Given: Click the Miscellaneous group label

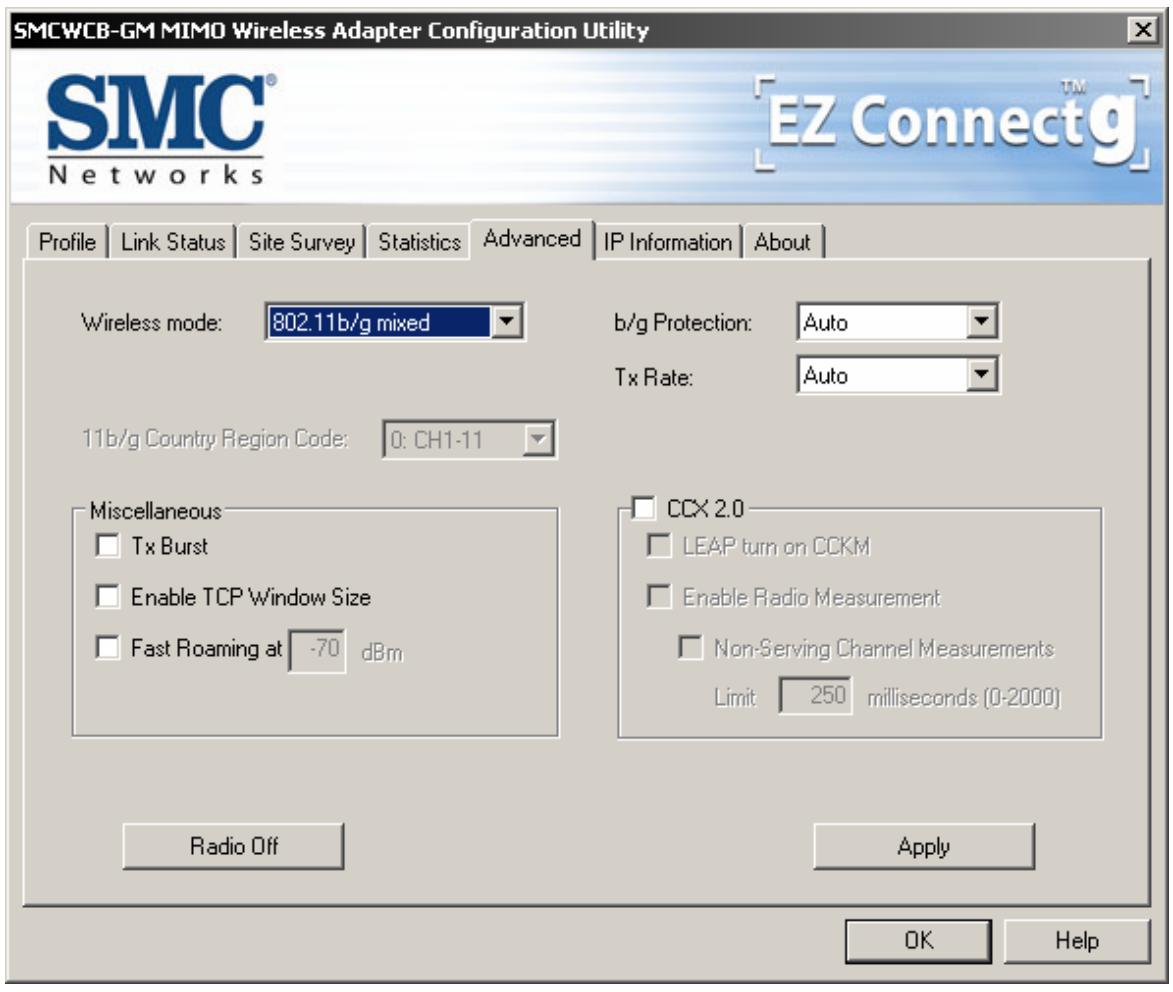Looking at the screenshot, I should pyautogui.click(x=156, y=511).
